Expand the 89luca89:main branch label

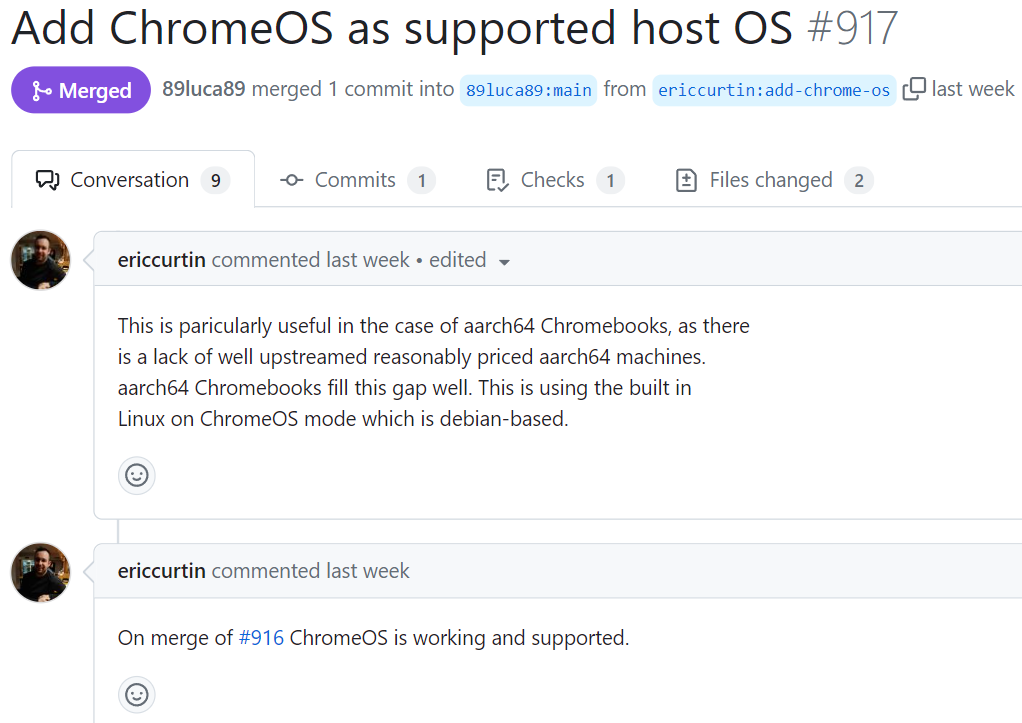pos(528,90)
